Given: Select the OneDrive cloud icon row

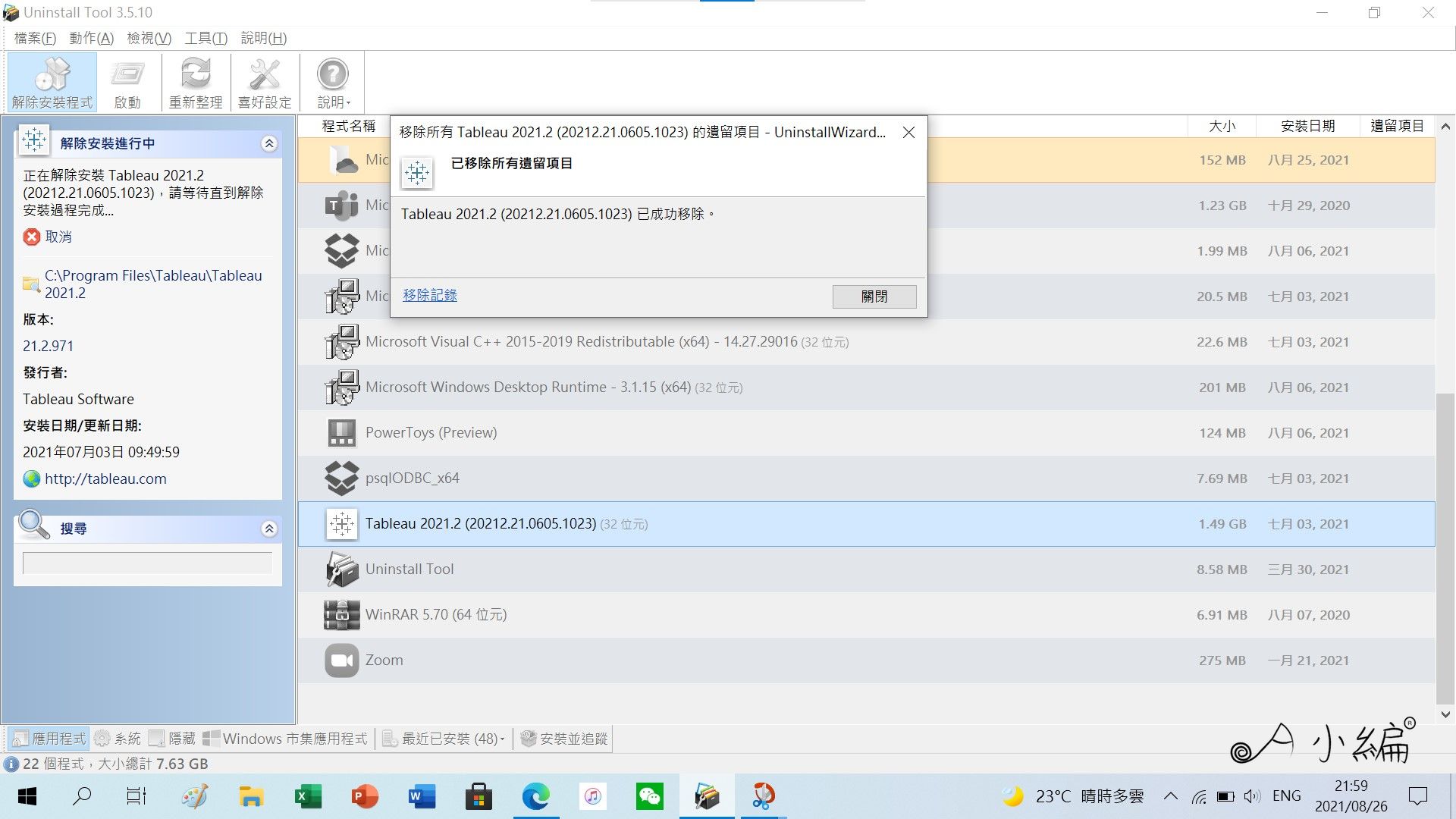Looking at the screenshot, I should point(344,160).
